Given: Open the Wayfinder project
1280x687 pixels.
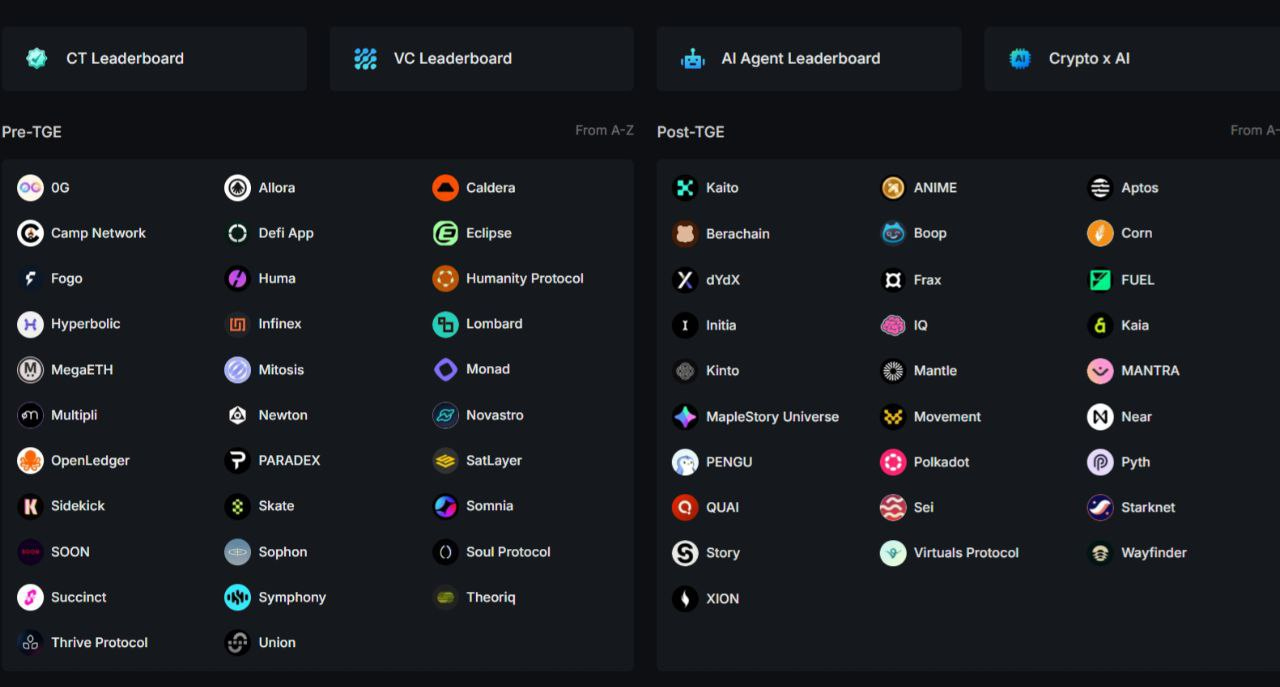Looking at the screenshot, I should (x=1137, y=553).
